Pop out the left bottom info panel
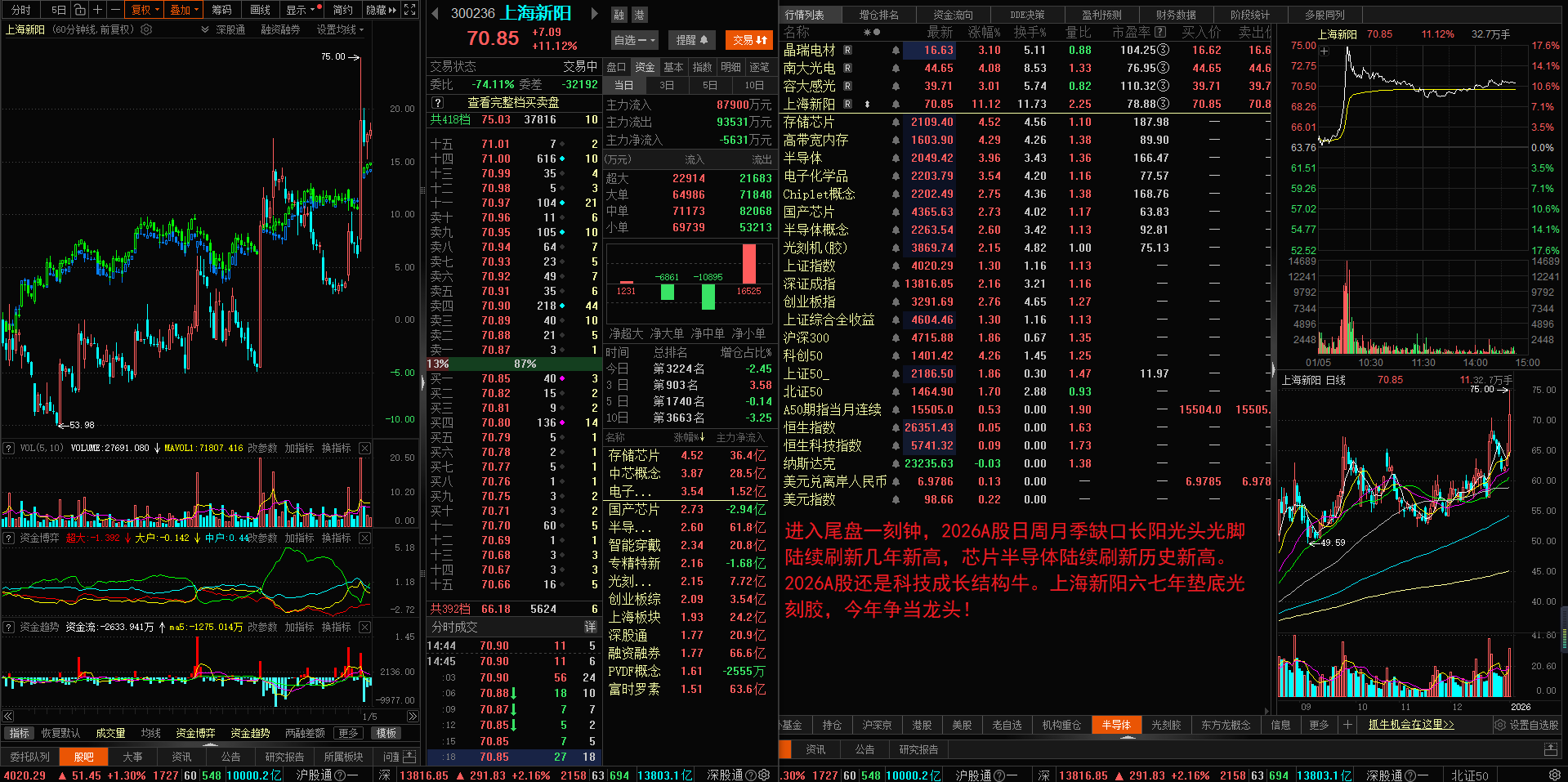1568x782 pixels. point(409,757)
